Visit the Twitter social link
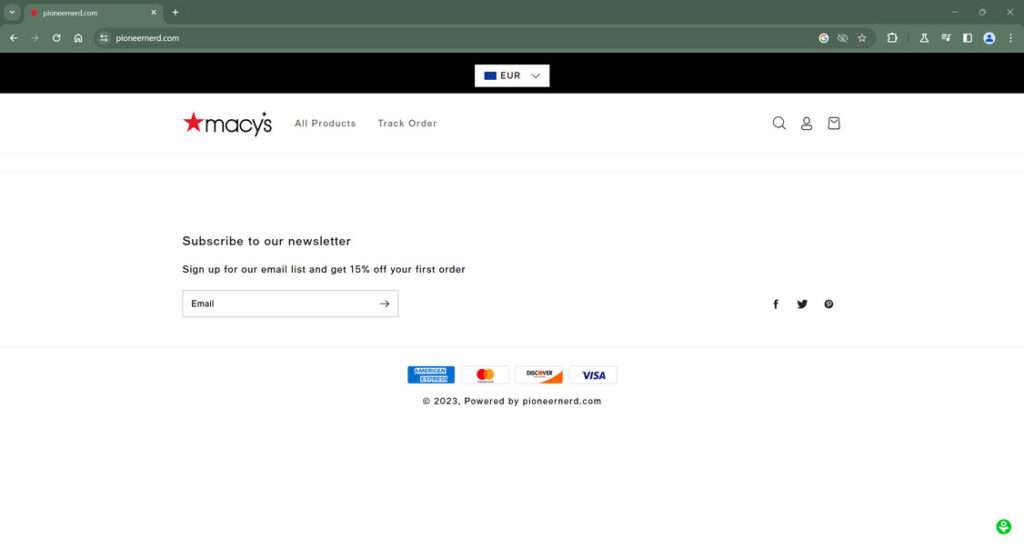The width and height of the screenshot is (1024, 547). click(x=802, y=304)
